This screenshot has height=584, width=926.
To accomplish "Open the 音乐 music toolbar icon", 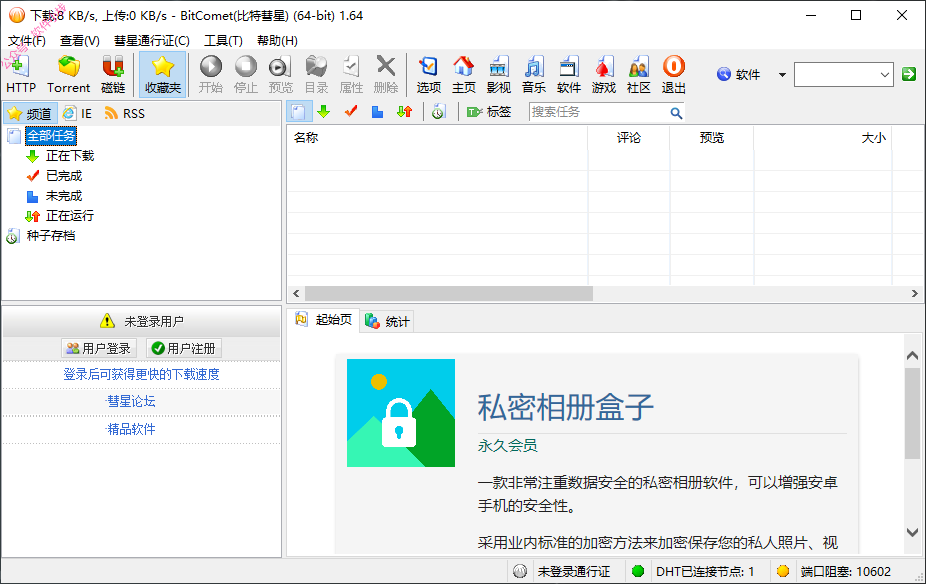I will click(x=533, y=74).
